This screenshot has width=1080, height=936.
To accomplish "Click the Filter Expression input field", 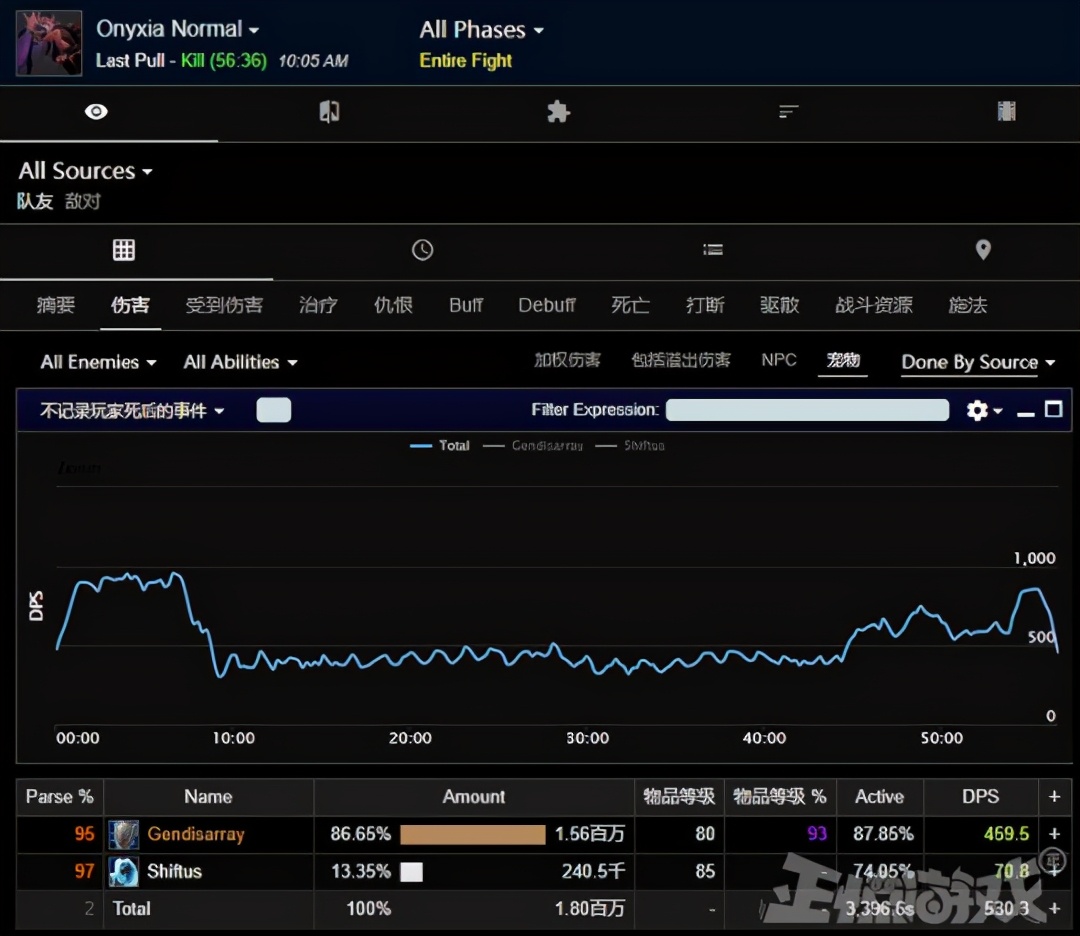I will point(807,410).
